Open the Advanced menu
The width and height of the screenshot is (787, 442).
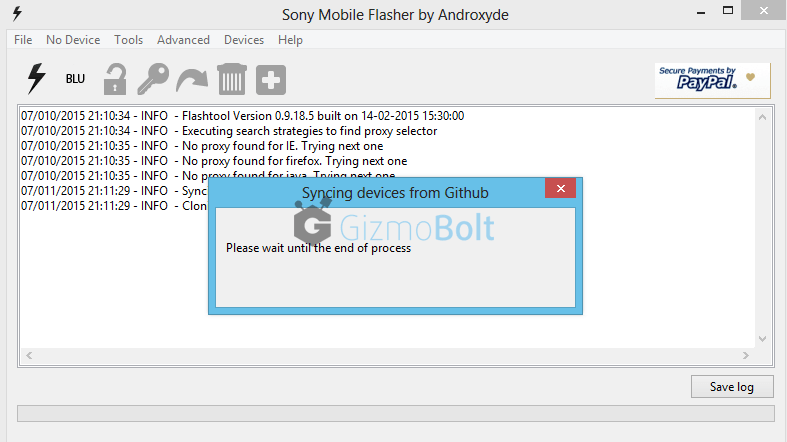(183, 40)
